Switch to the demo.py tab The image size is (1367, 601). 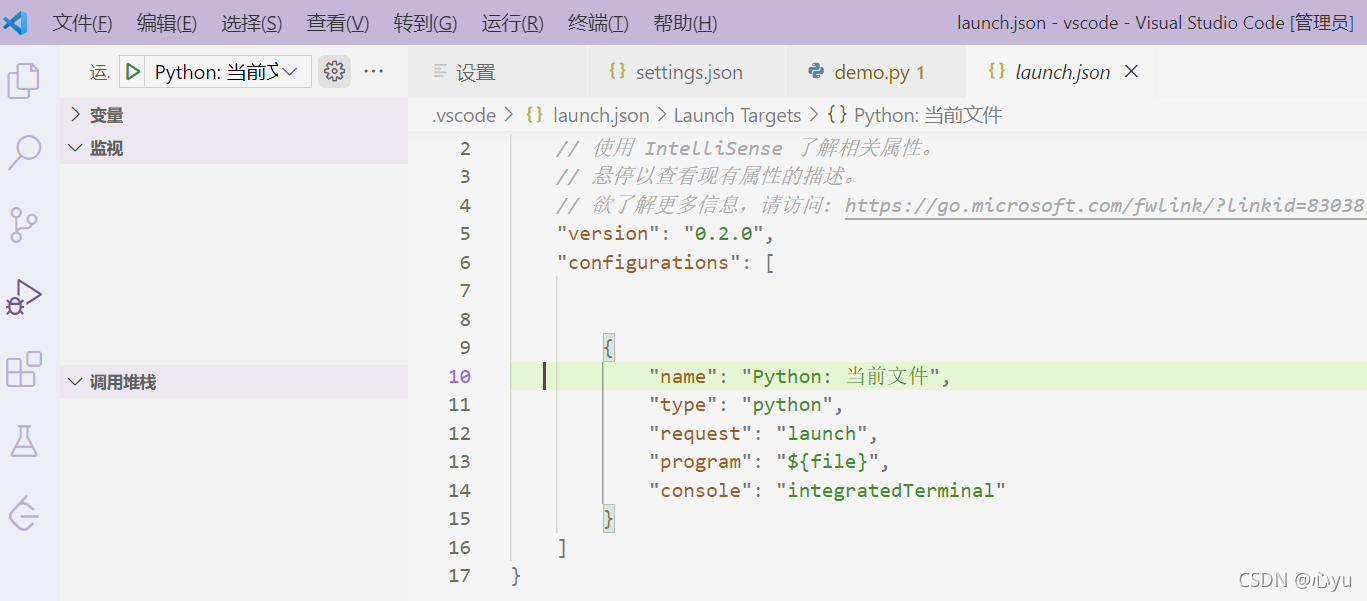coord(877,72)
